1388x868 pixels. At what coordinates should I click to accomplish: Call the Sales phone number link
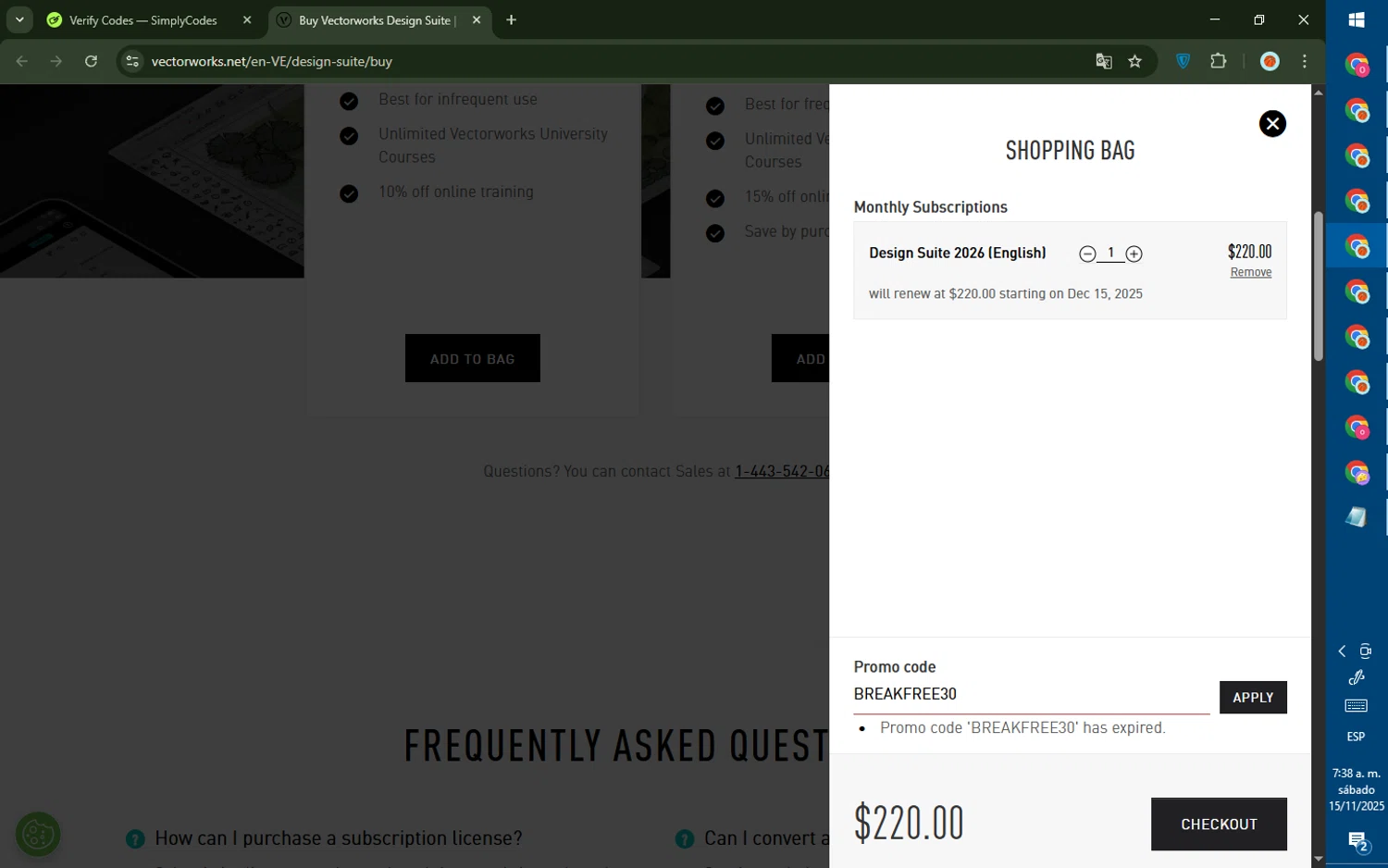(x=782, y=471)
